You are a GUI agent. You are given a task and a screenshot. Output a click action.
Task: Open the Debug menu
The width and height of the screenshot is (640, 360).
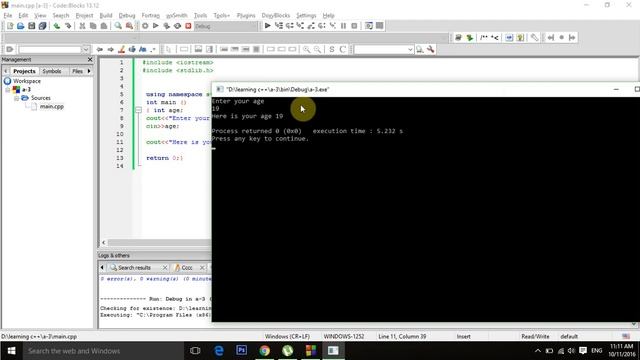127,16
